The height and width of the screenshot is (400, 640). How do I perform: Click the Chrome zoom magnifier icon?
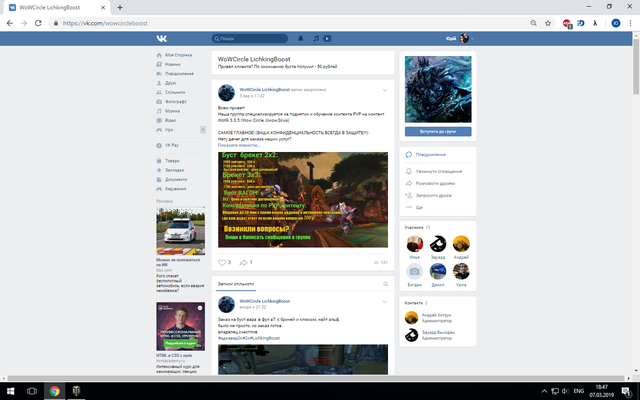tap(533, 23)
